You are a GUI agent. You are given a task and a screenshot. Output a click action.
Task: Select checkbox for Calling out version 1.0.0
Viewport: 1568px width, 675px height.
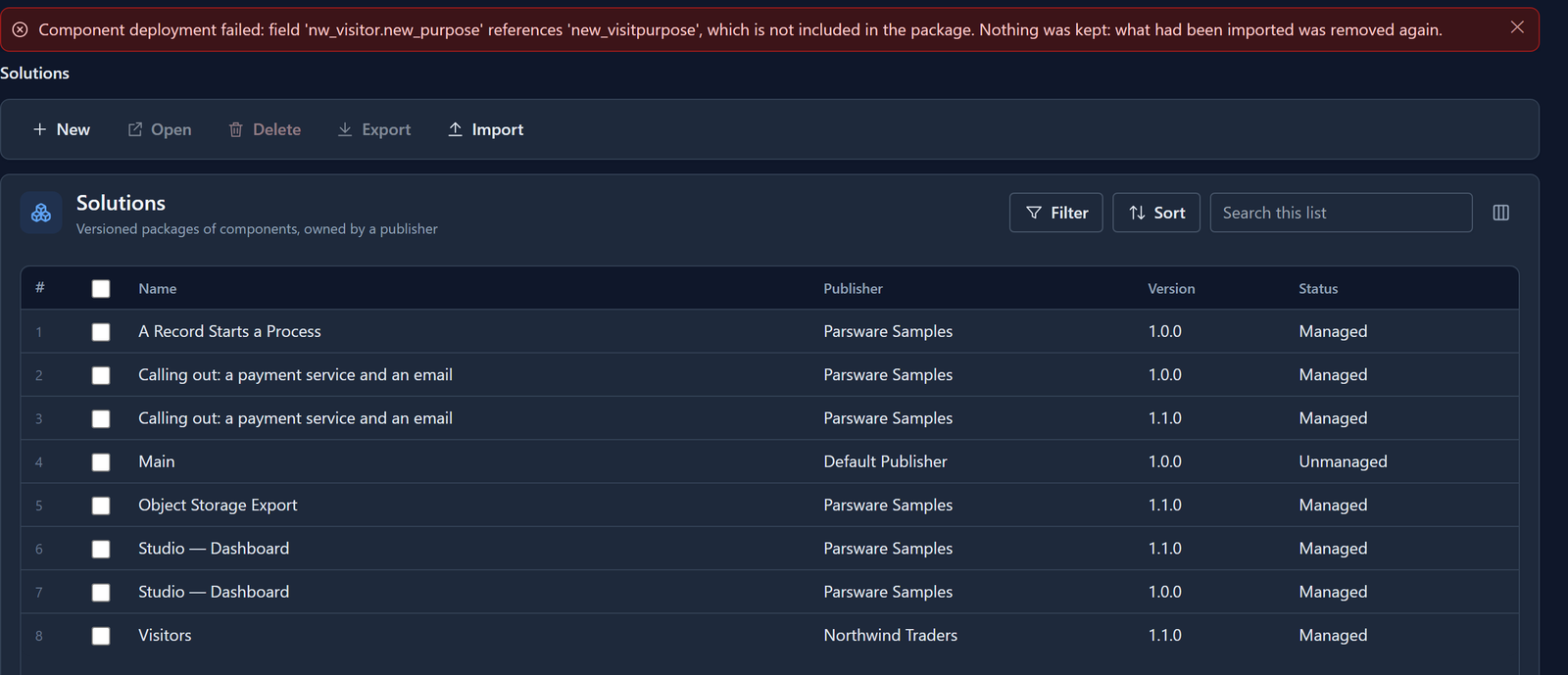(101, 375)
